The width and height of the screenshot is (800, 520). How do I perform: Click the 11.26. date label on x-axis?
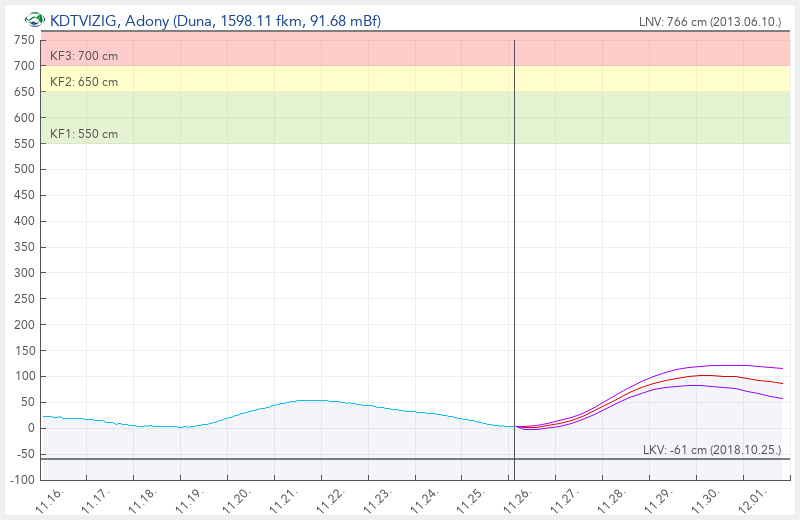click(519, 500)
